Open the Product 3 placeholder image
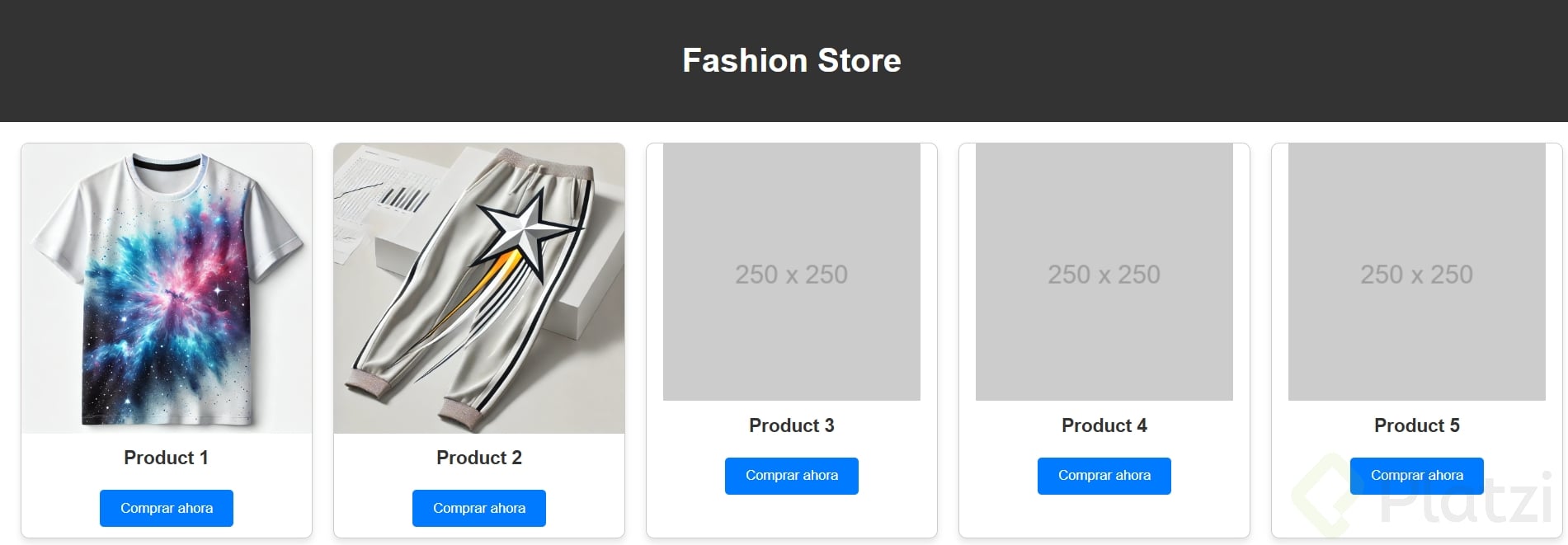 791,272
